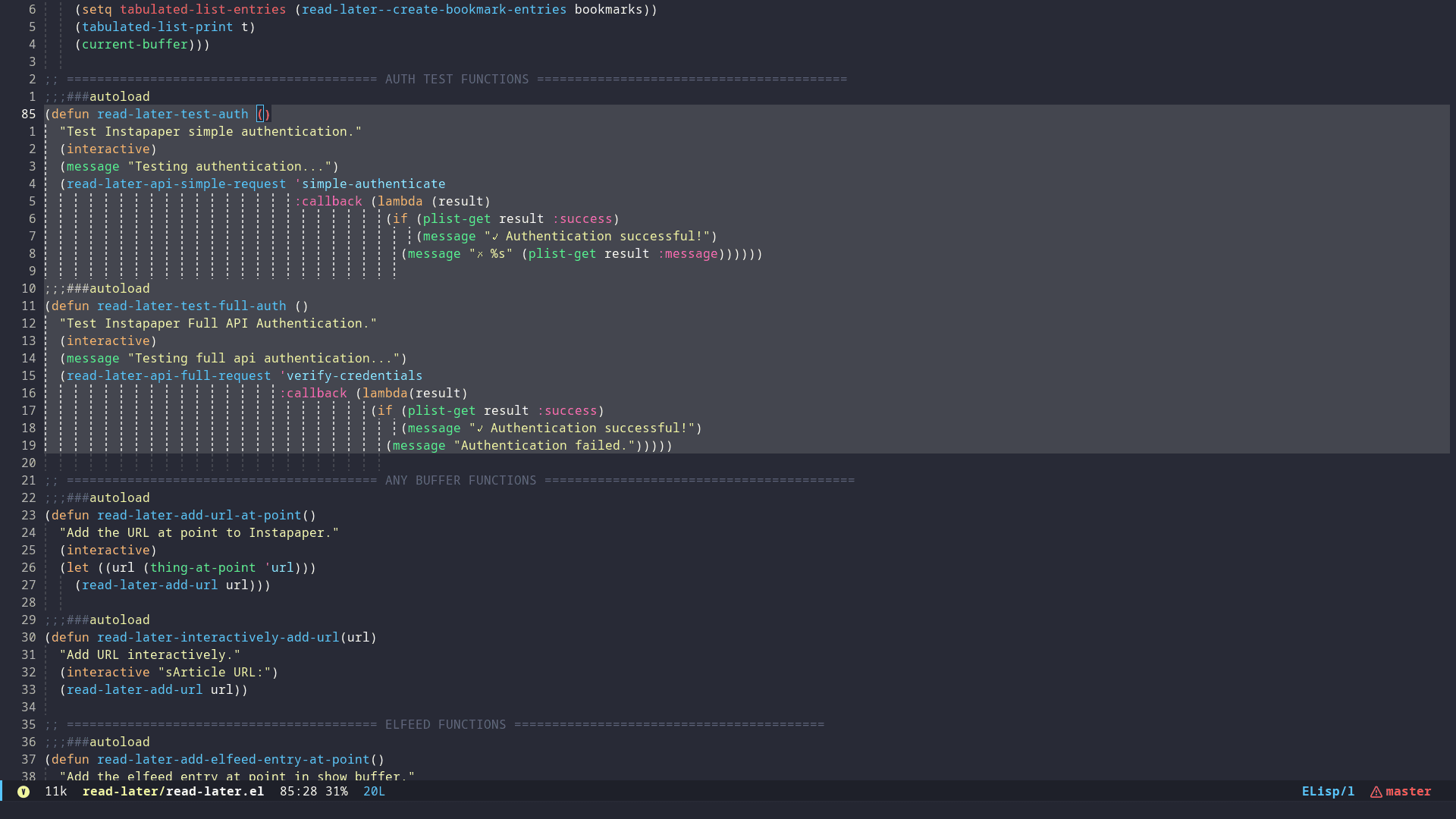Click the read-later-api-simple-request call
Image resolution: width=1456 pixels, height=819 pixels.
pyautogui.click(x=176, y=184)
